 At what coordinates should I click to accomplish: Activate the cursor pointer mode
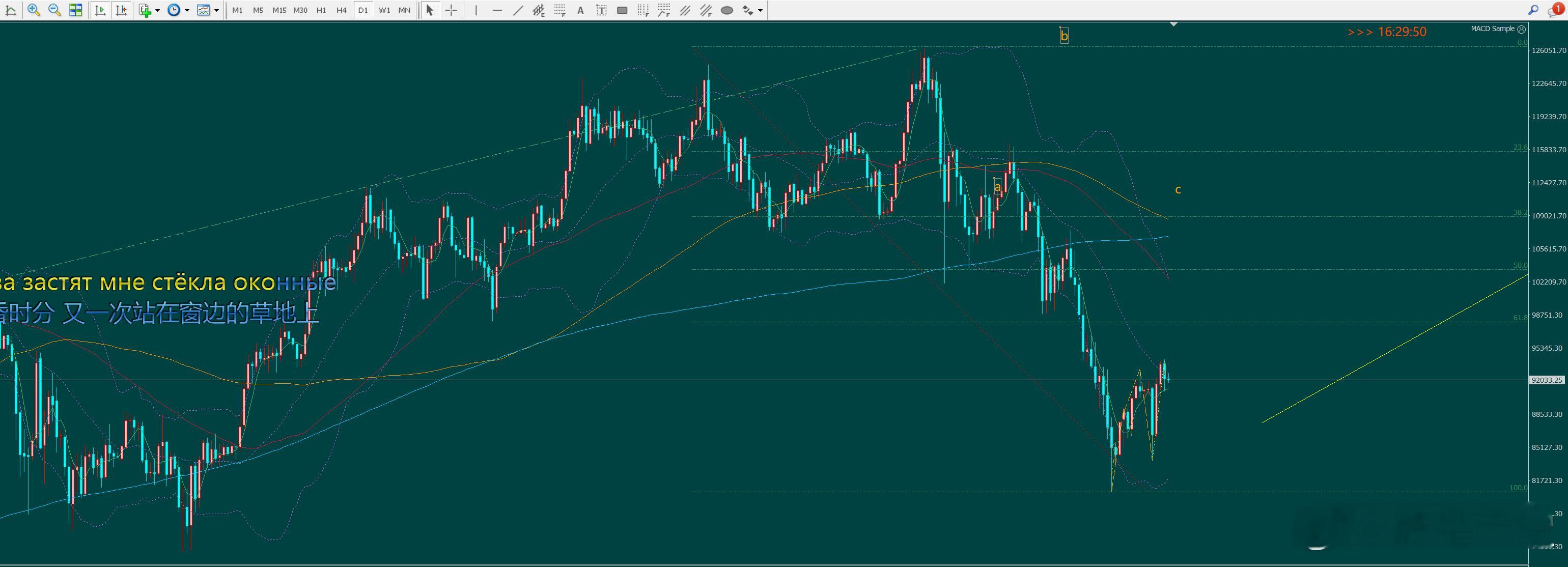click(430, 10)
